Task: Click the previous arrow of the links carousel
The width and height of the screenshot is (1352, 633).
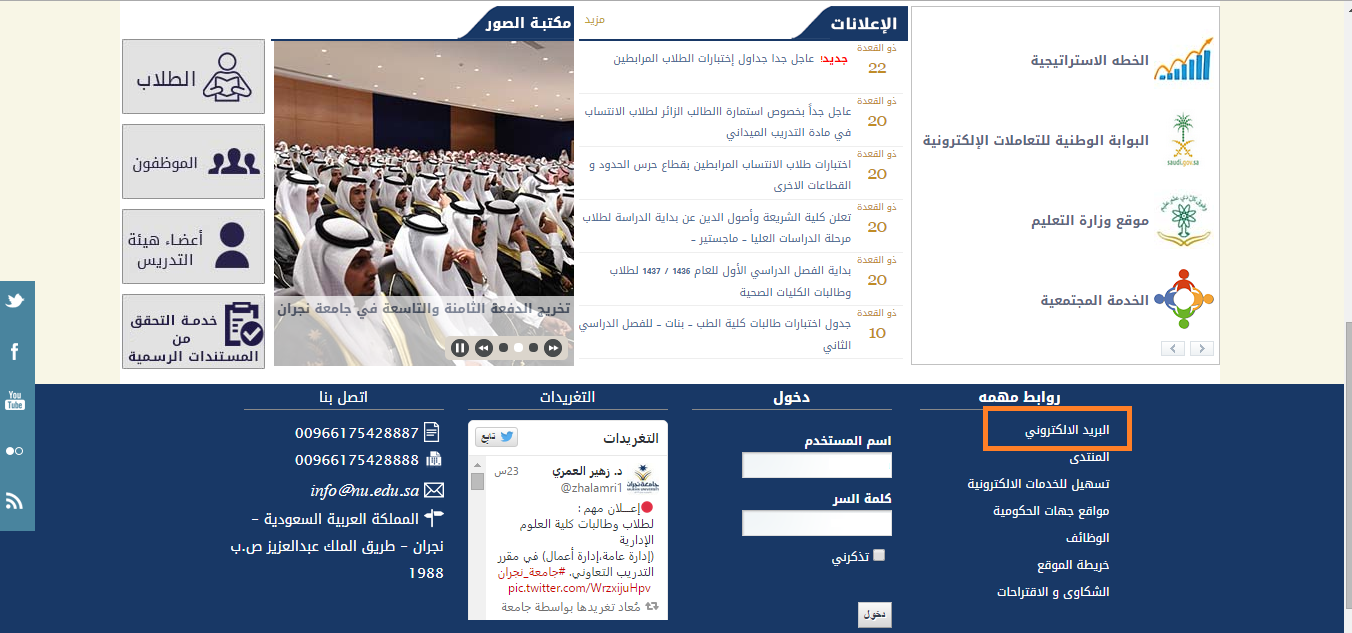Action: coord(1174,348)
